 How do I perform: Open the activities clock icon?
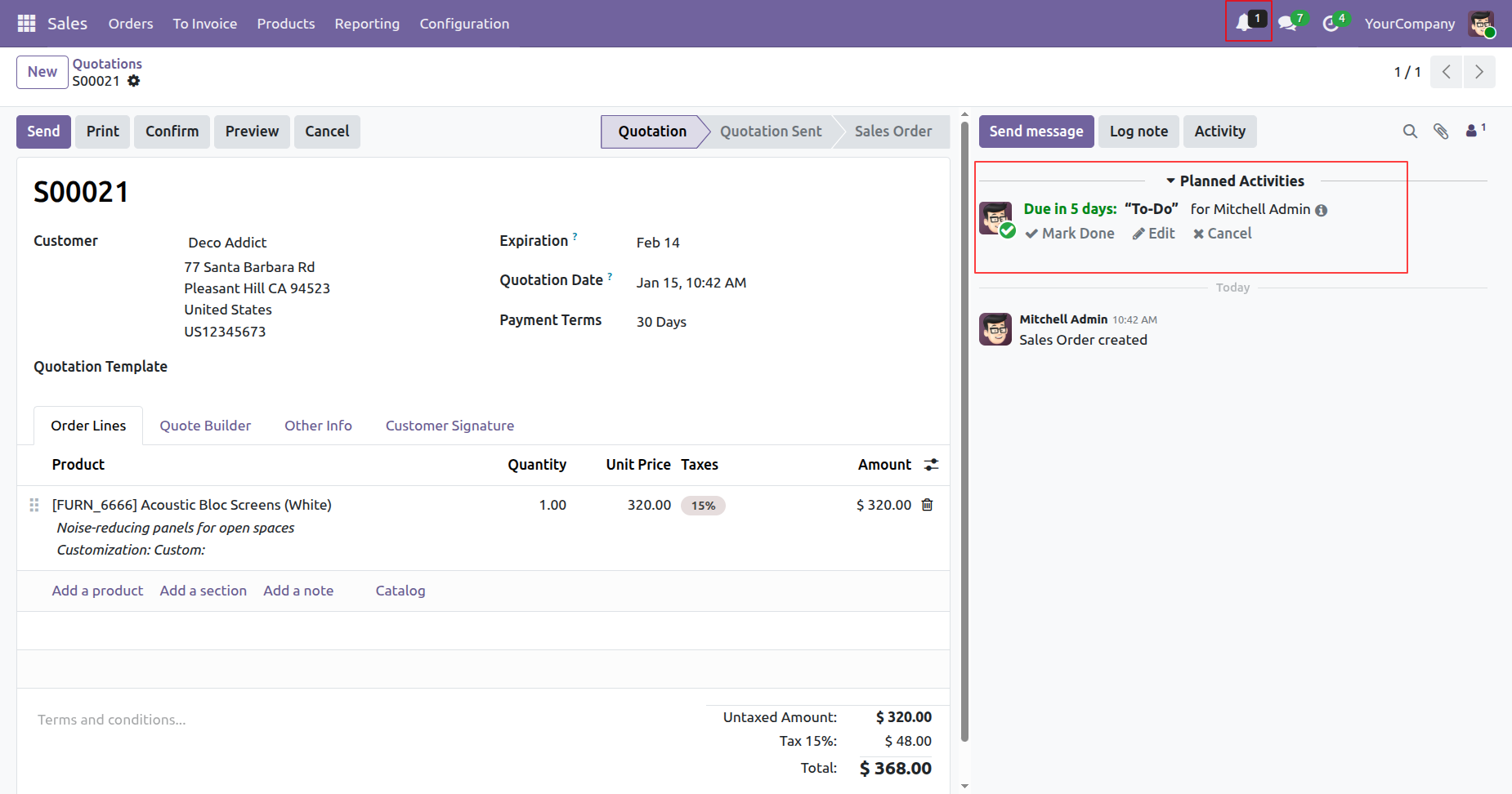click(x=1331, y=24)
